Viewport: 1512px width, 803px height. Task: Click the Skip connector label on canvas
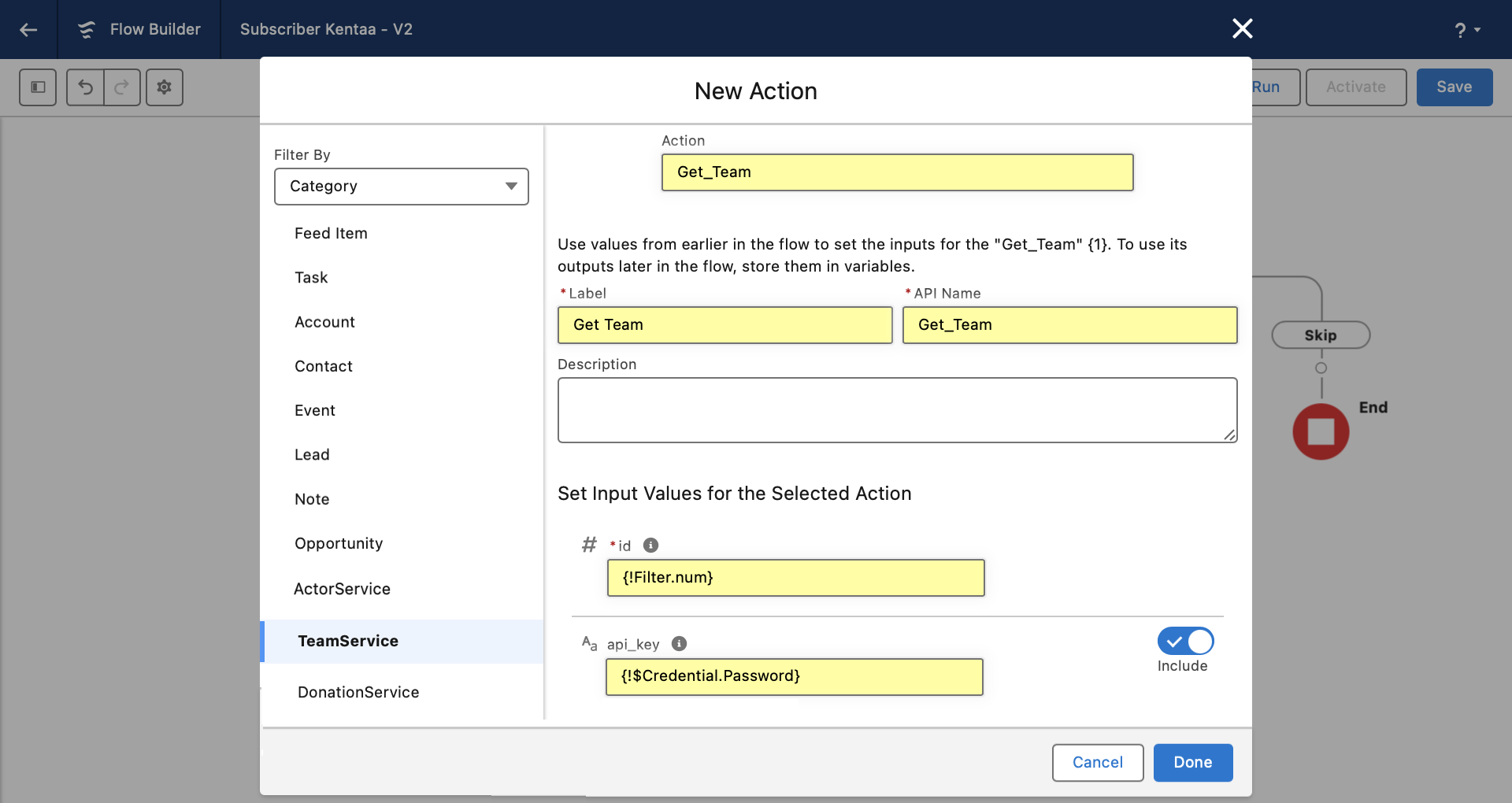click(1321, 335)
